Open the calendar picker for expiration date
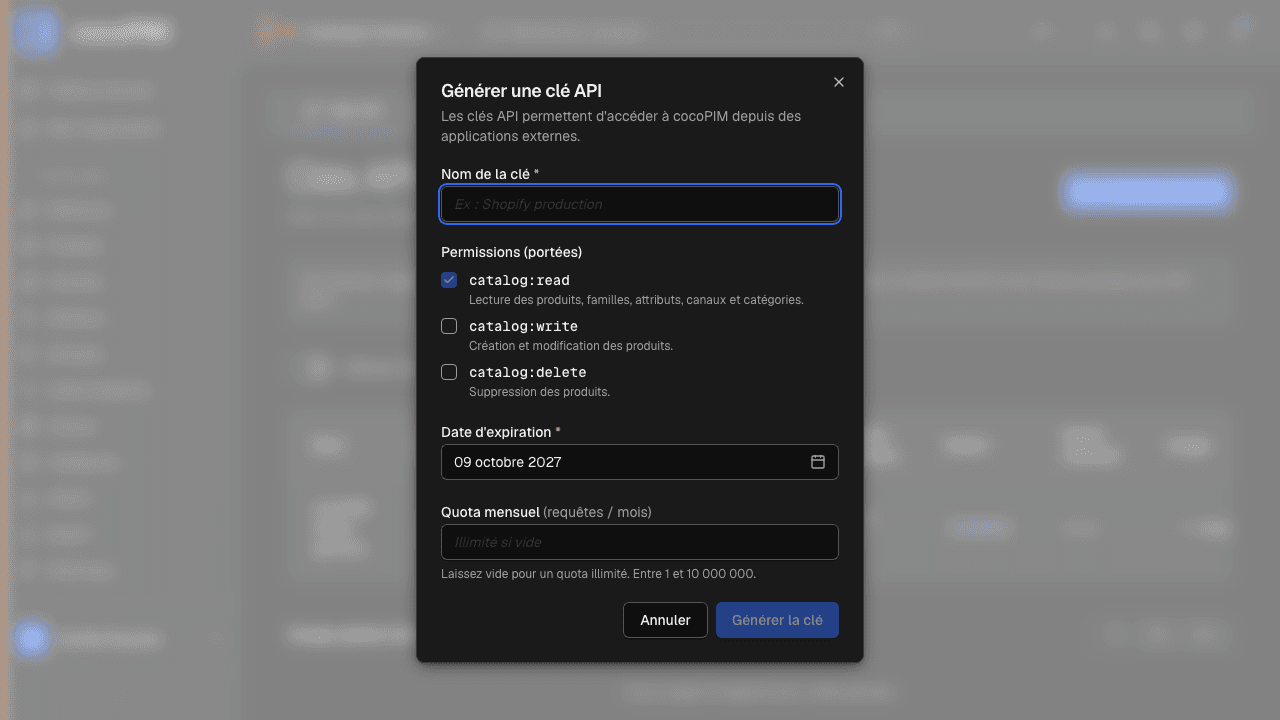 pos(818,462)
